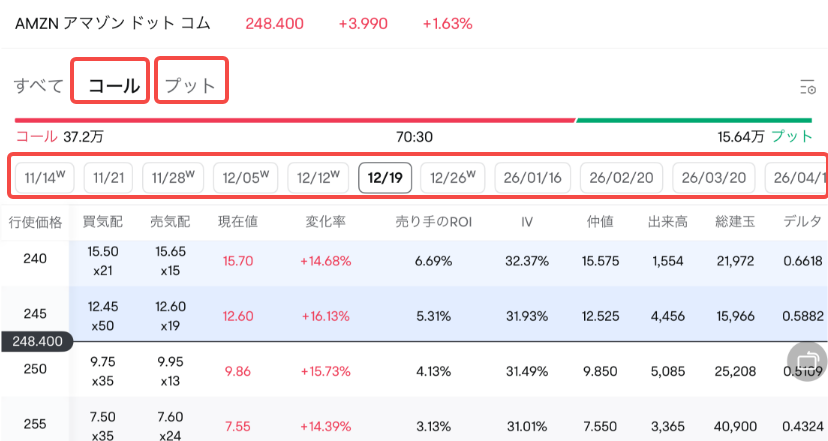Click the コール 37.2万 volume label
Screen dimensions: 828x441
tap(59, 137)
